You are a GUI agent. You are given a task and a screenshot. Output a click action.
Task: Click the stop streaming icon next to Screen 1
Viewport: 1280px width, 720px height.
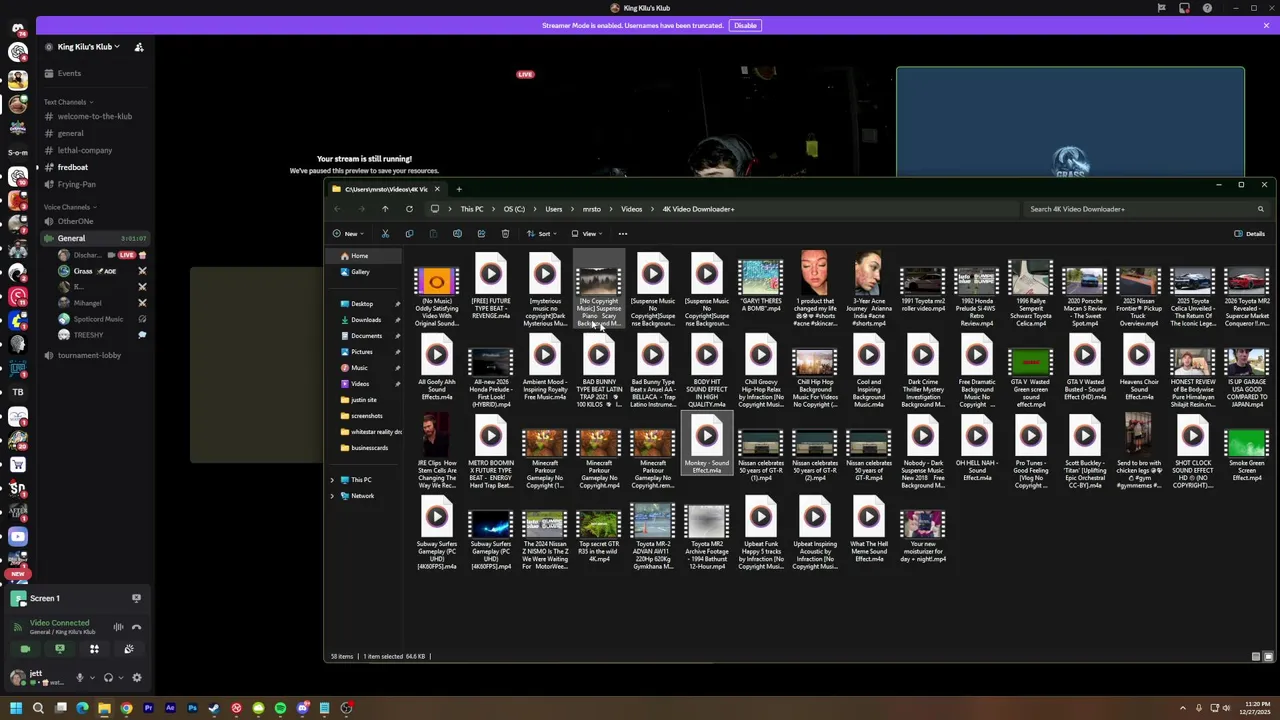tap(136, 598)
